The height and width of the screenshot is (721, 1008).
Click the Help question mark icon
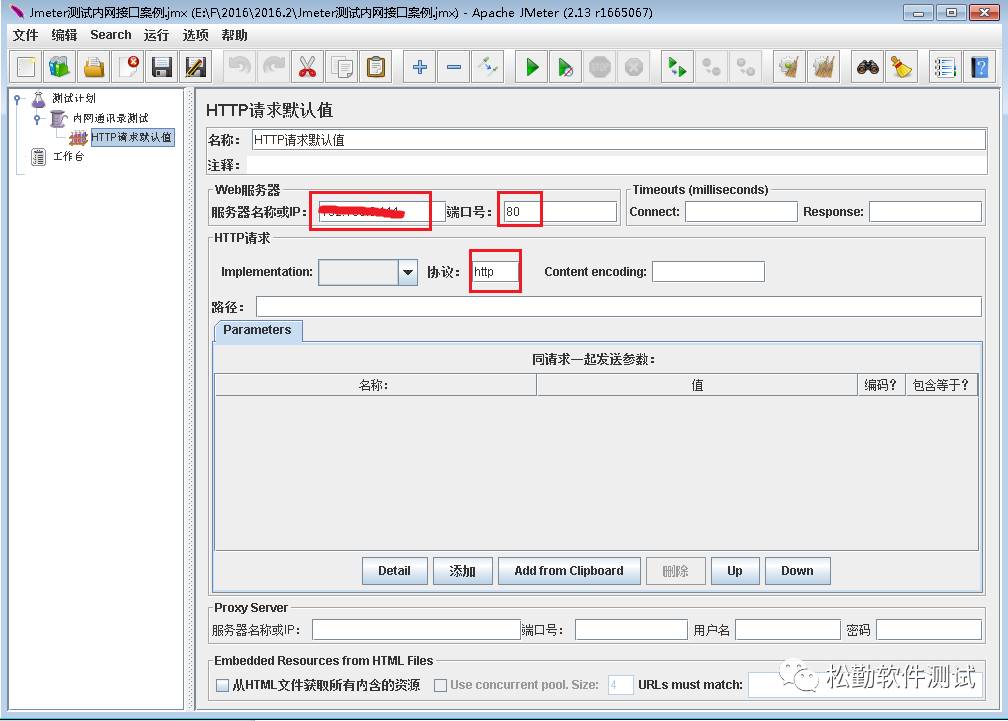(x=980, y=67)
